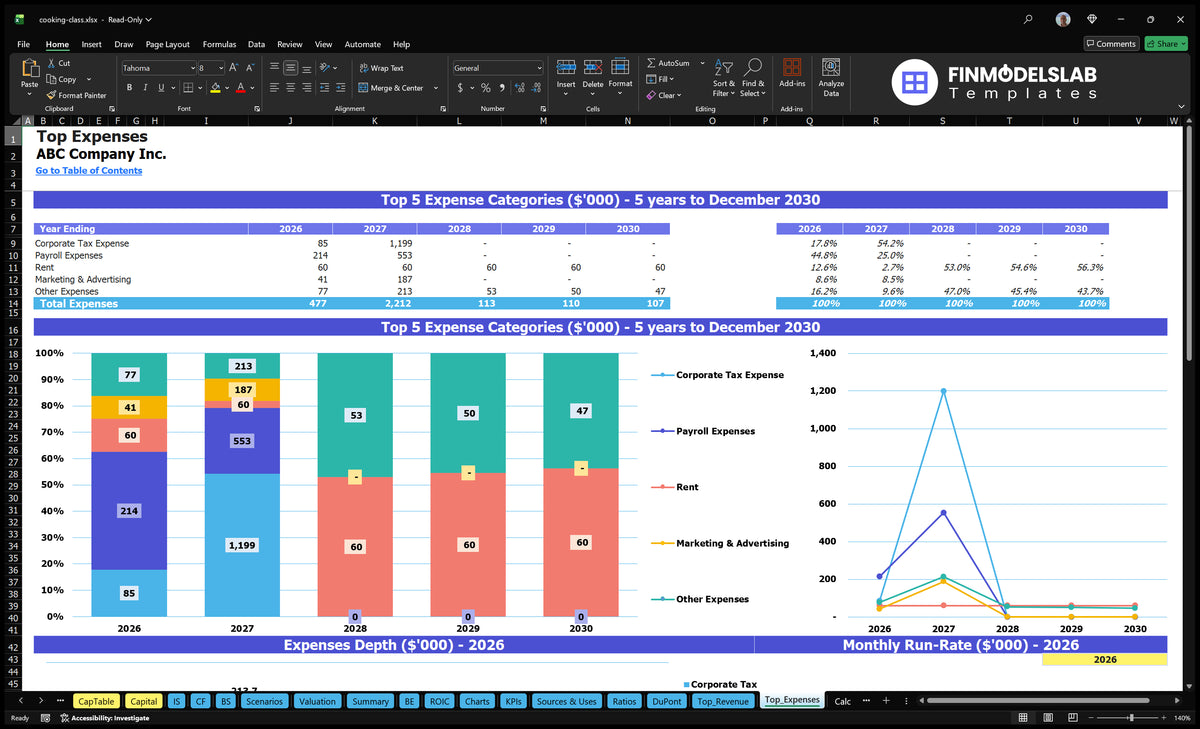Turn on Wrap Text
The width and height of the screenshot is (1200, 729).
tap(381, 68)
